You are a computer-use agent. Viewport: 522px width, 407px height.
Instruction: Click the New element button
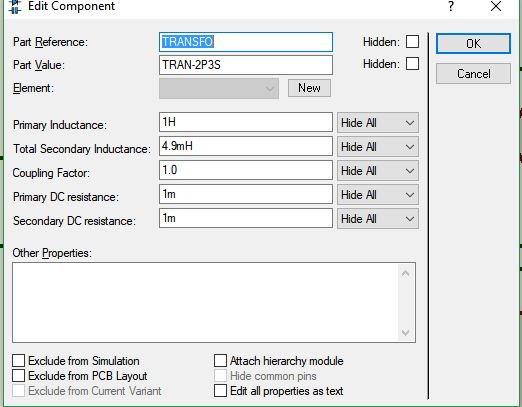(x=309, y=88)
